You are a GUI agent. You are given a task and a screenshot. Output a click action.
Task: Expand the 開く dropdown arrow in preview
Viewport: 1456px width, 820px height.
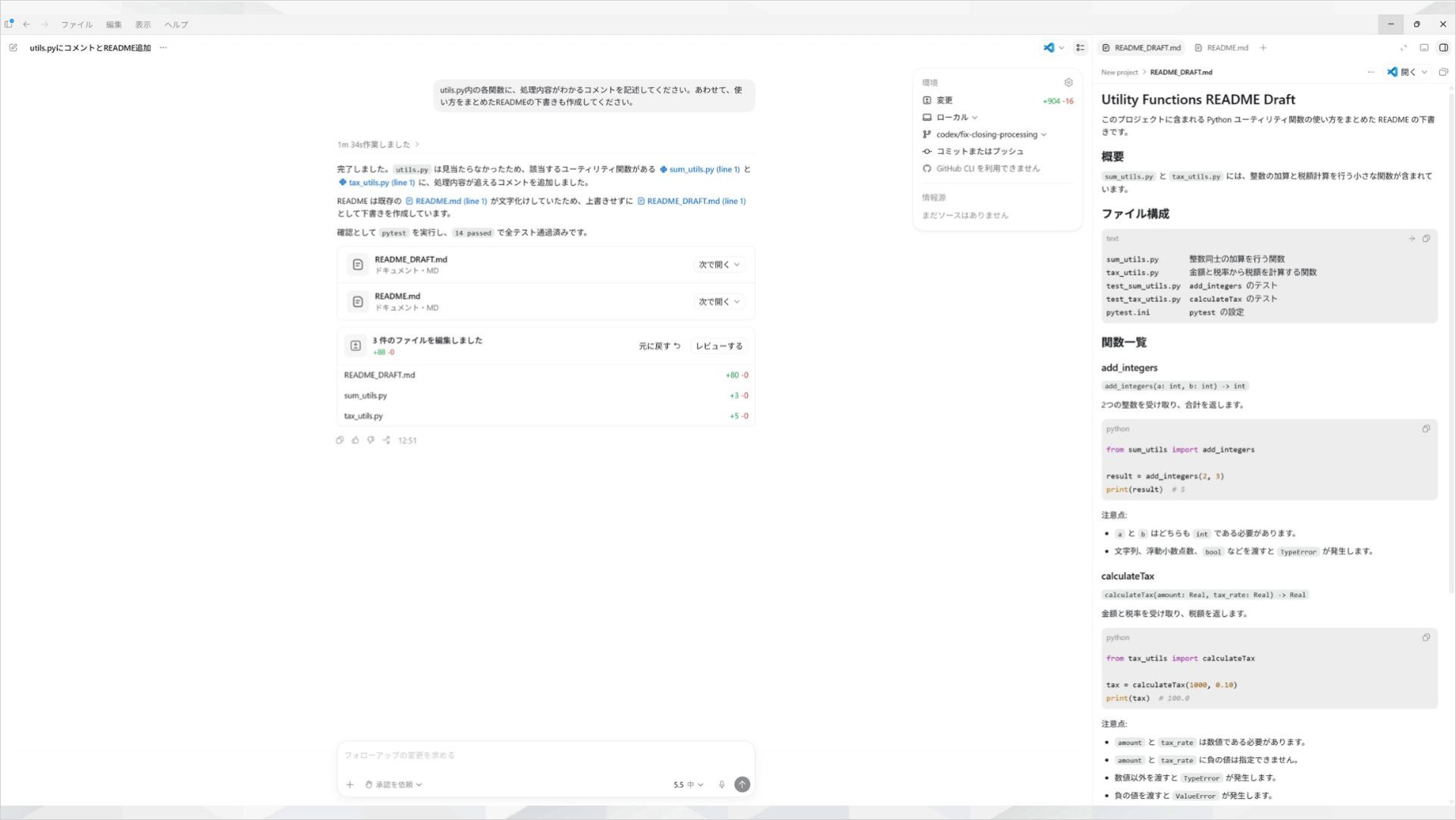click(x=1424, y=72)
